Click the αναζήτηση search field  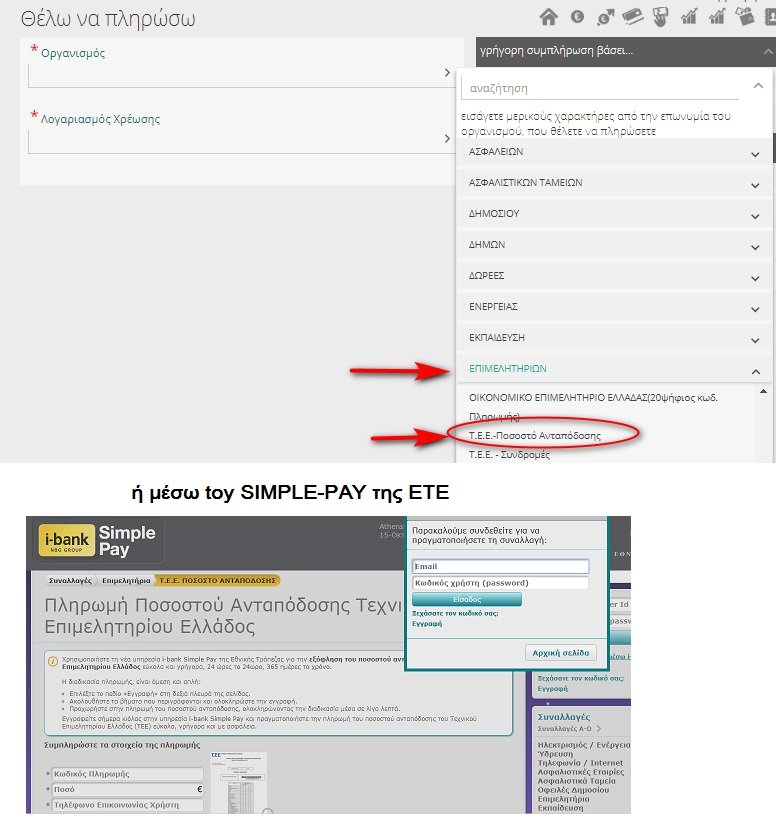(x=600, y=89)
